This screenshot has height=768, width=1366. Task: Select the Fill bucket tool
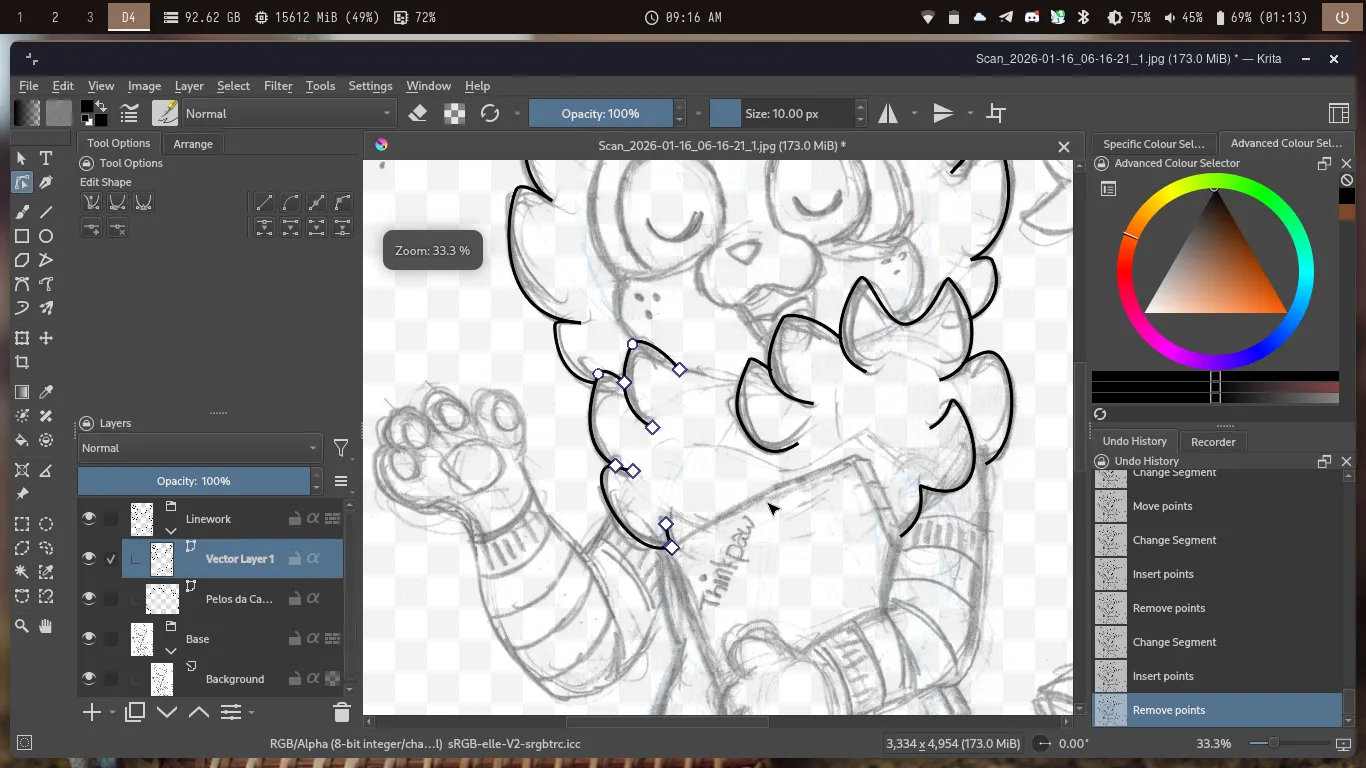[x=22, y=440]
